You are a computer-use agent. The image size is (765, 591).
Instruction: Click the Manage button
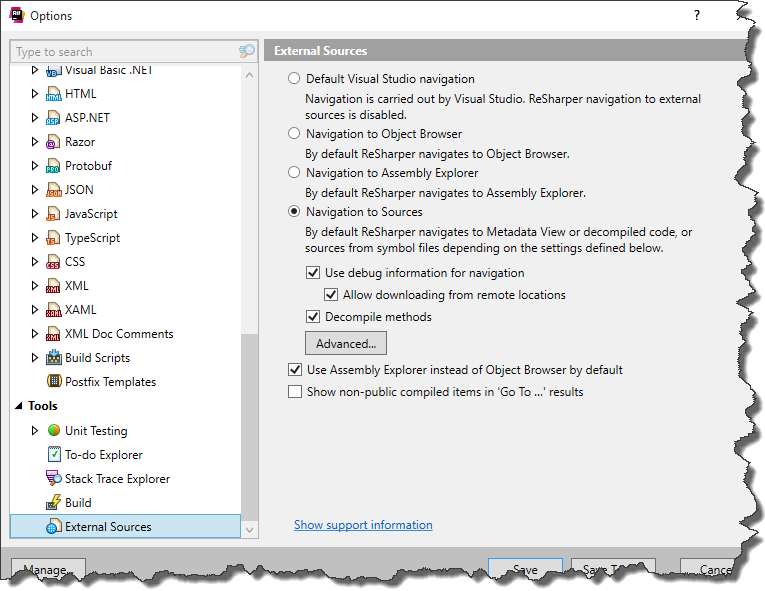(48, 569)
